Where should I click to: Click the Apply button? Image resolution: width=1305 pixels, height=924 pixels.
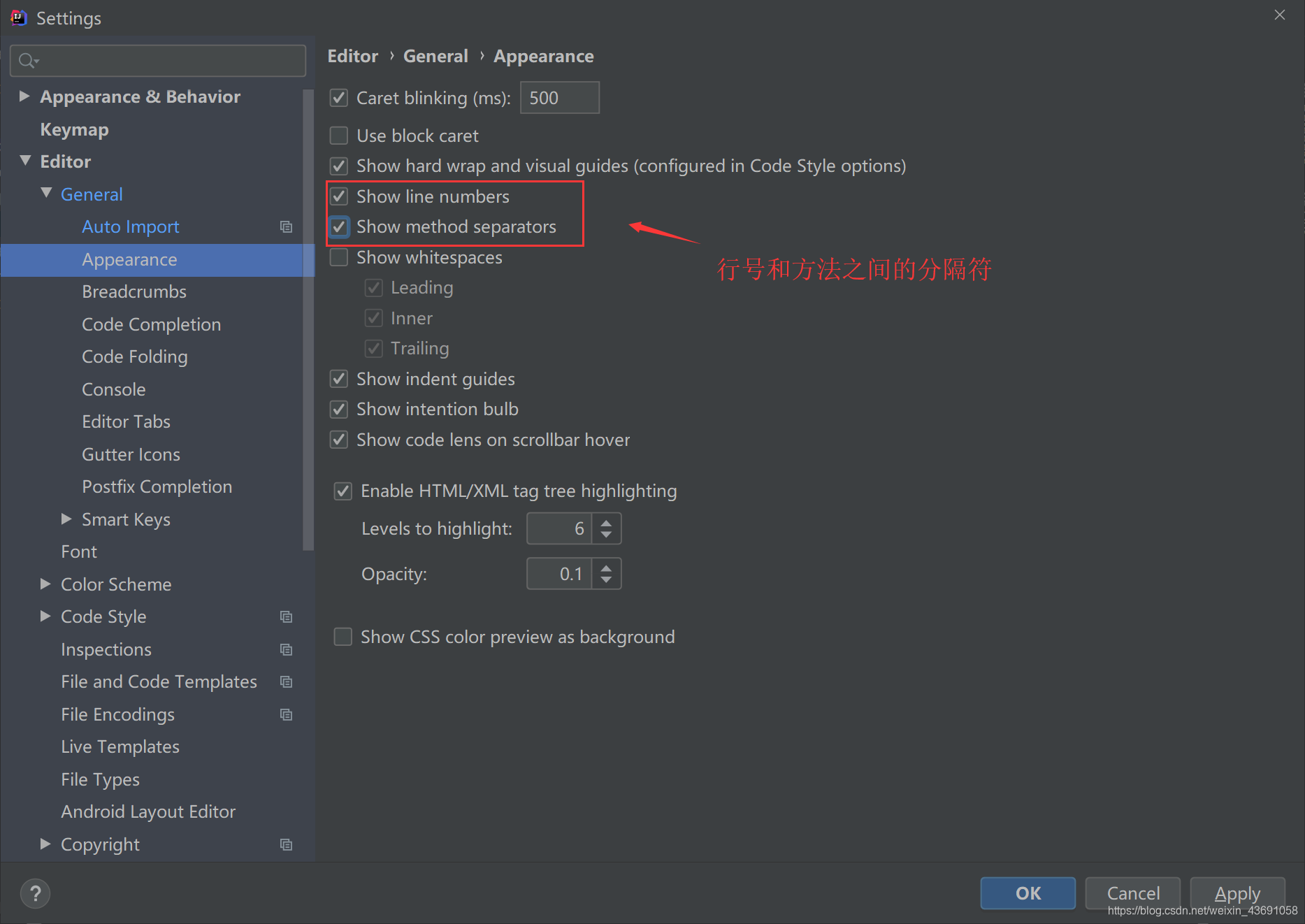1238,893
